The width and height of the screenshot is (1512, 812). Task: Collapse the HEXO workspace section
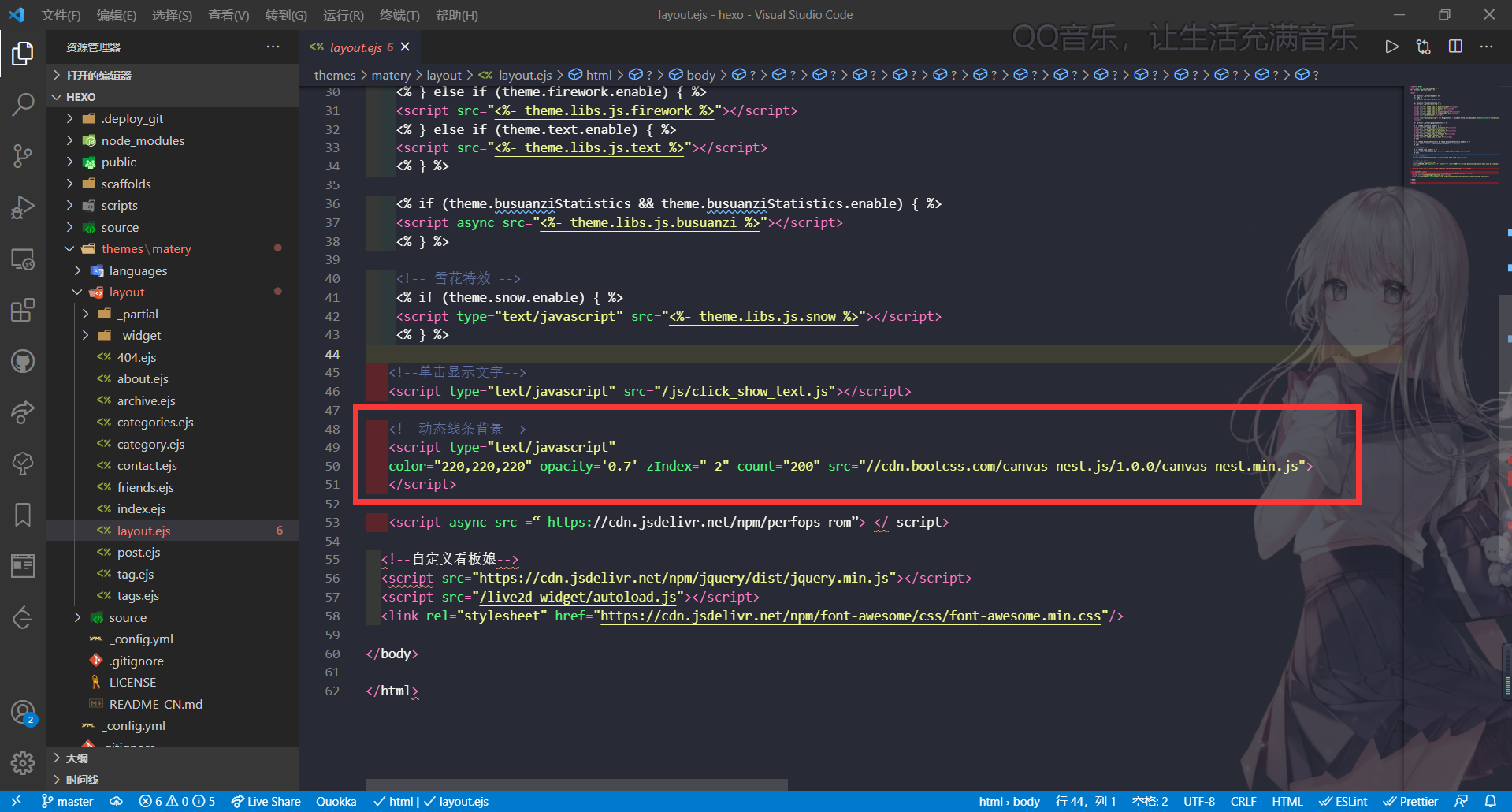pos(173,97)
